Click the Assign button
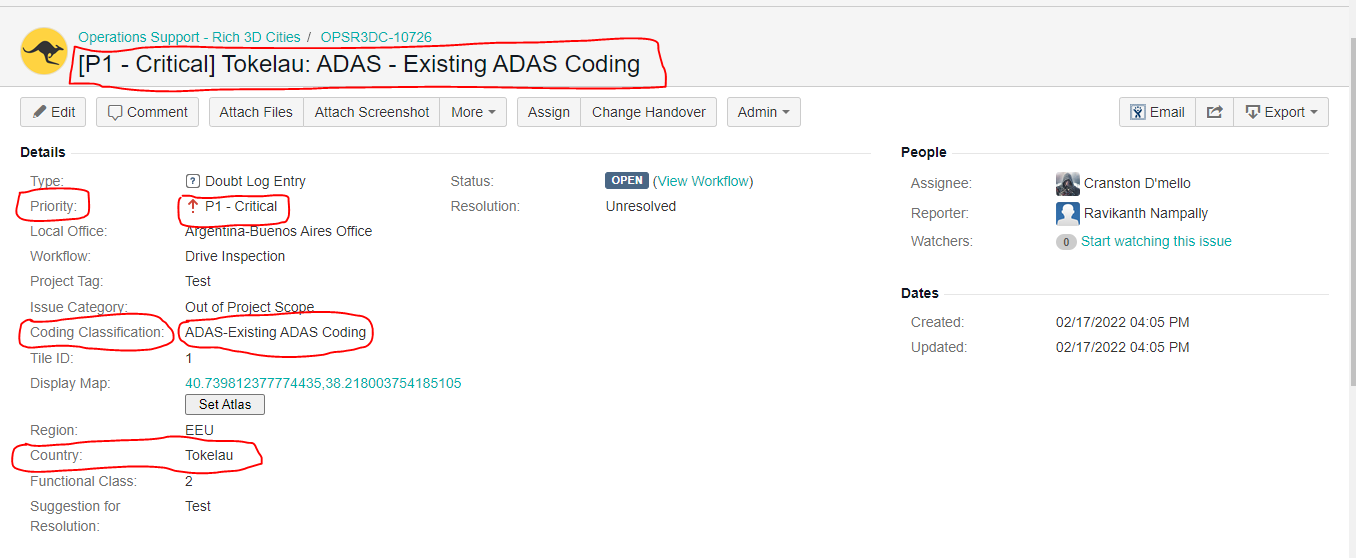This screenshot has width=1356, height=558. (549, 112)
